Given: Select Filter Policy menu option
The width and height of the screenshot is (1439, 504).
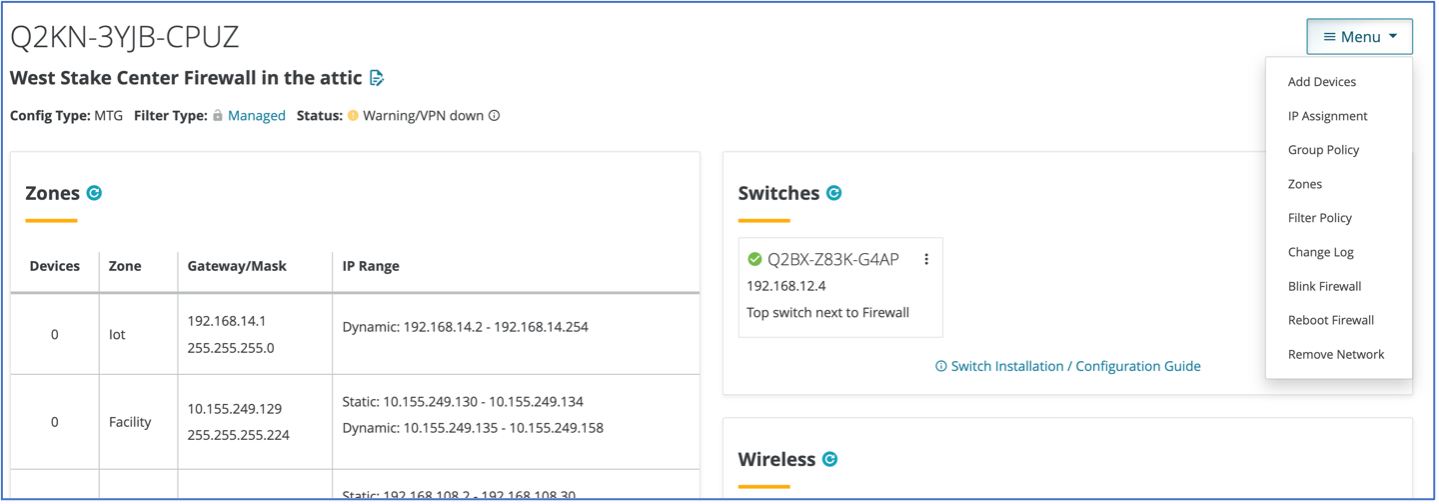Looking at the screenshot, I should click(1319, 218).
